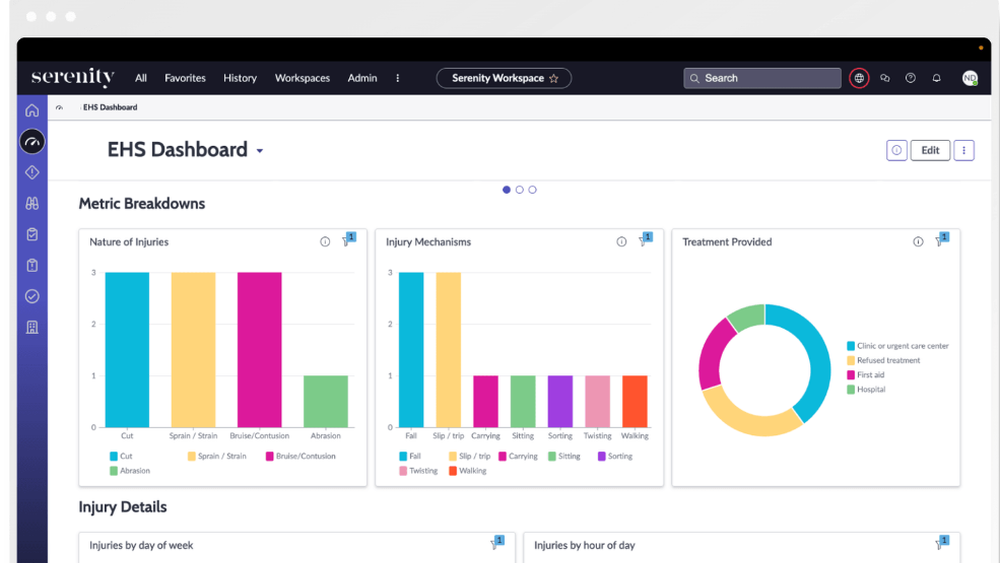Click the Hospital legend swatch
This screenshot has width=1000, height=563.
point(851,390)
